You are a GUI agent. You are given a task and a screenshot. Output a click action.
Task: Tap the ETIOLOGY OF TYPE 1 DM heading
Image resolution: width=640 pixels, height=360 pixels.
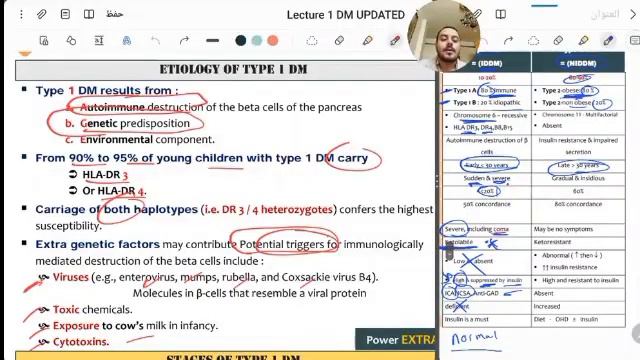tap(233, 69)
